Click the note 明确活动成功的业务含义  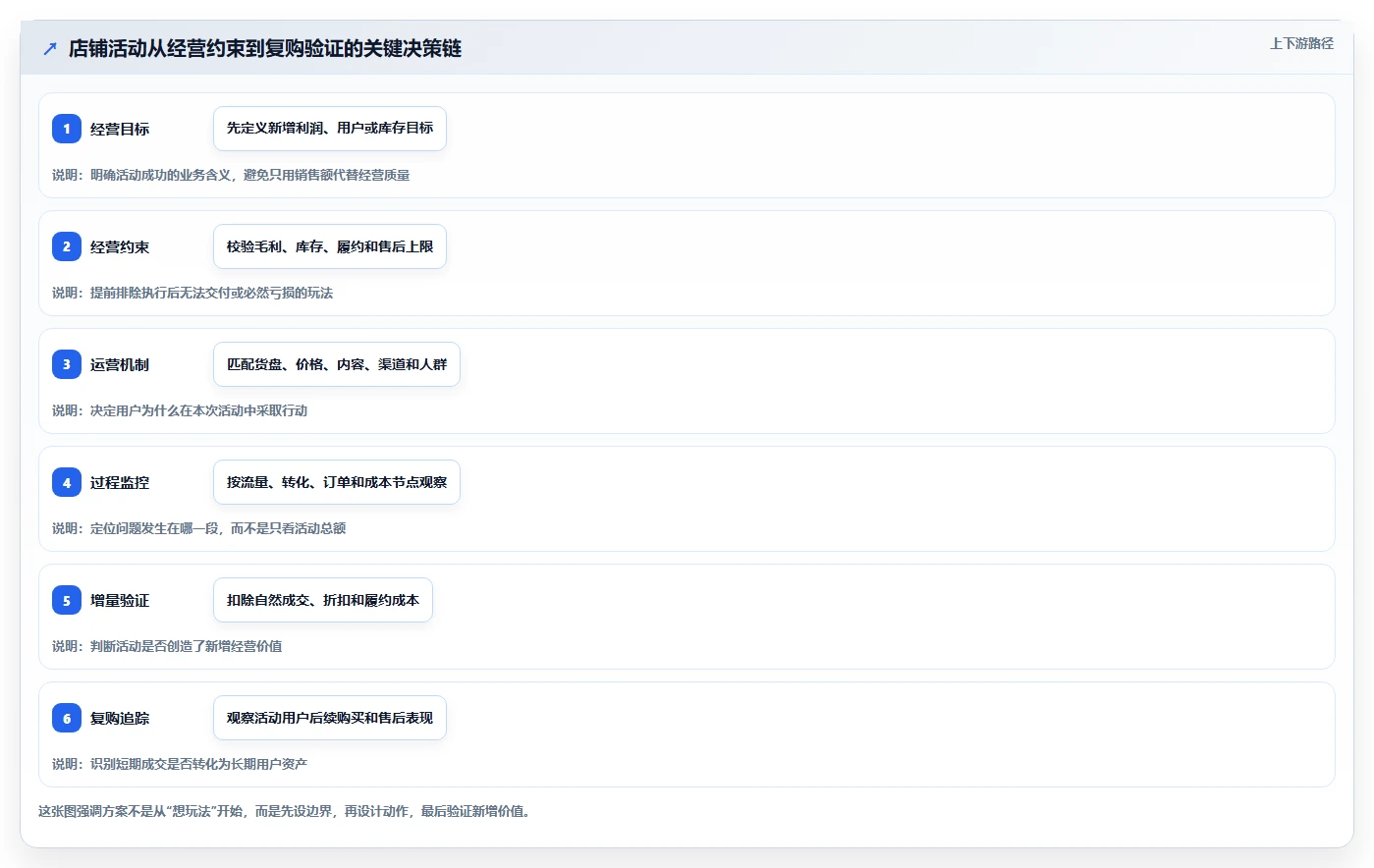[x=161, y=175]
